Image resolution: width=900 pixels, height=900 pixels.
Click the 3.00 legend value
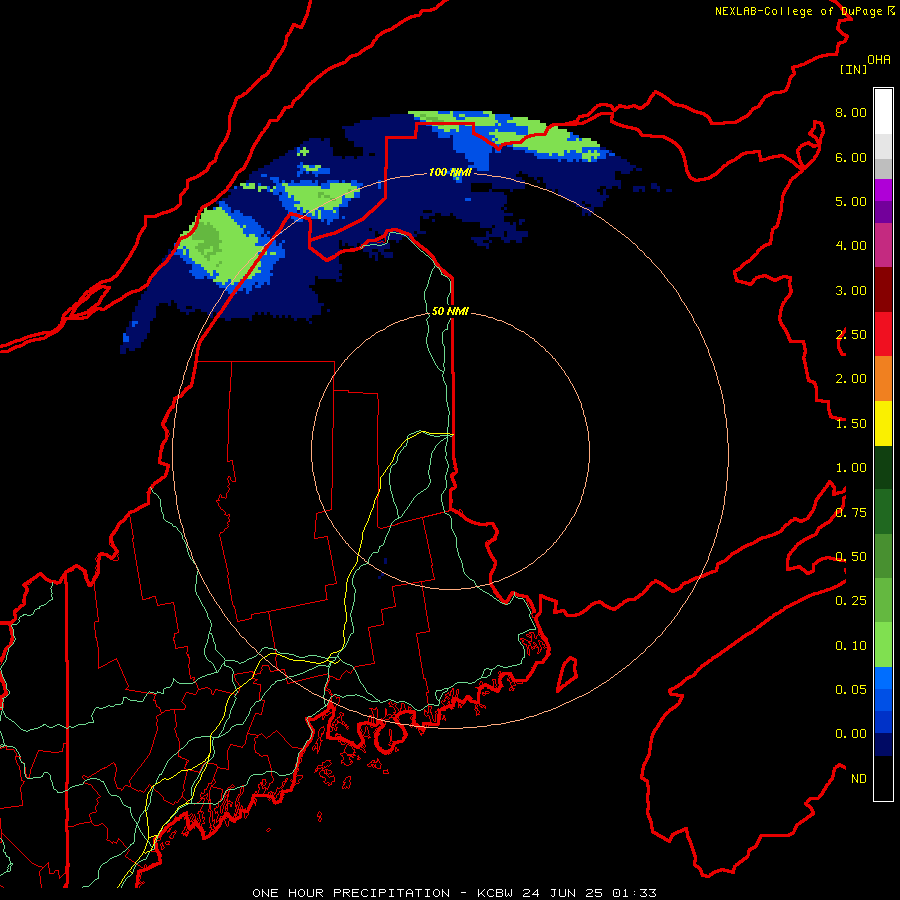click(x=851, y=290)
